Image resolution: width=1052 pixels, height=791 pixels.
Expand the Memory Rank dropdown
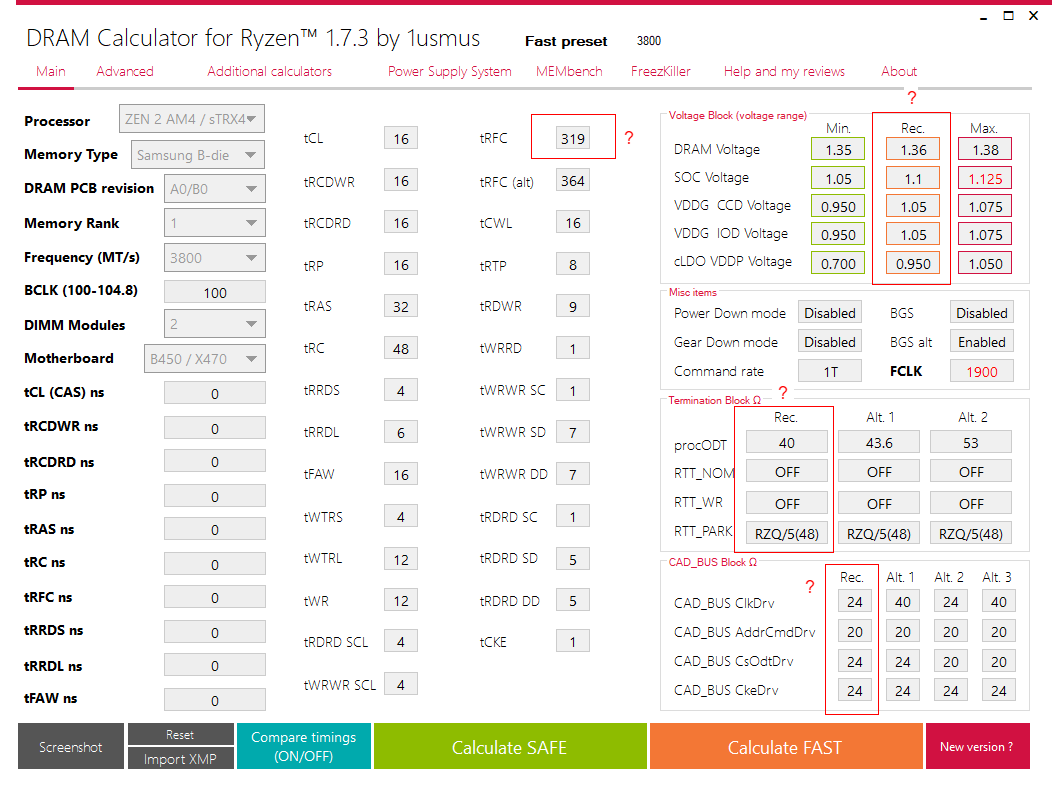215,223
